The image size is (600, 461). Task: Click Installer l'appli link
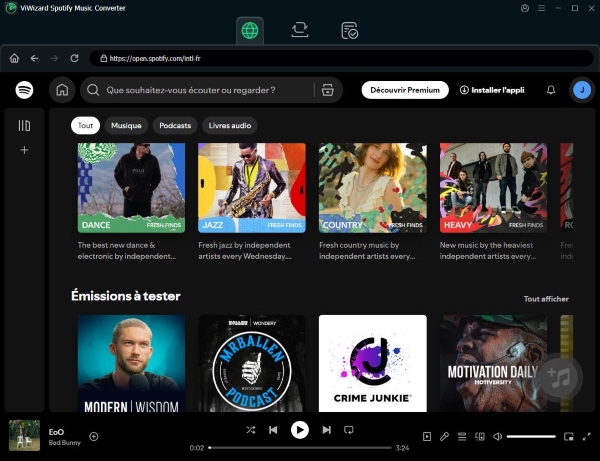pos(492,90)
